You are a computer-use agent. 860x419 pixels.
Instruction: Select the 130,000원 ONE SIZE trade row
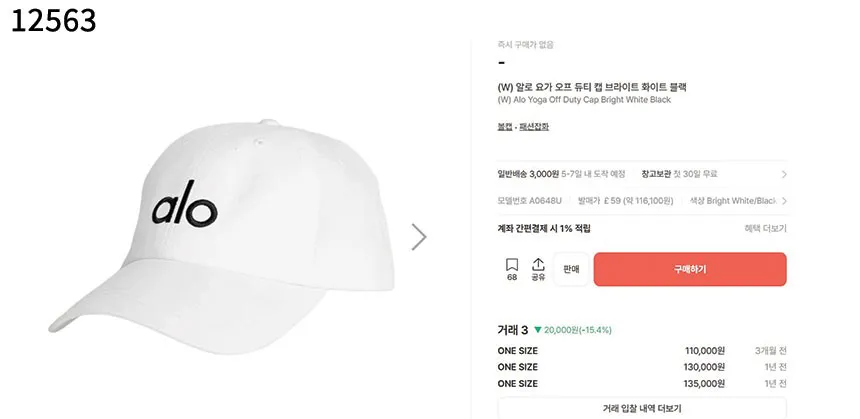point(641,367)
